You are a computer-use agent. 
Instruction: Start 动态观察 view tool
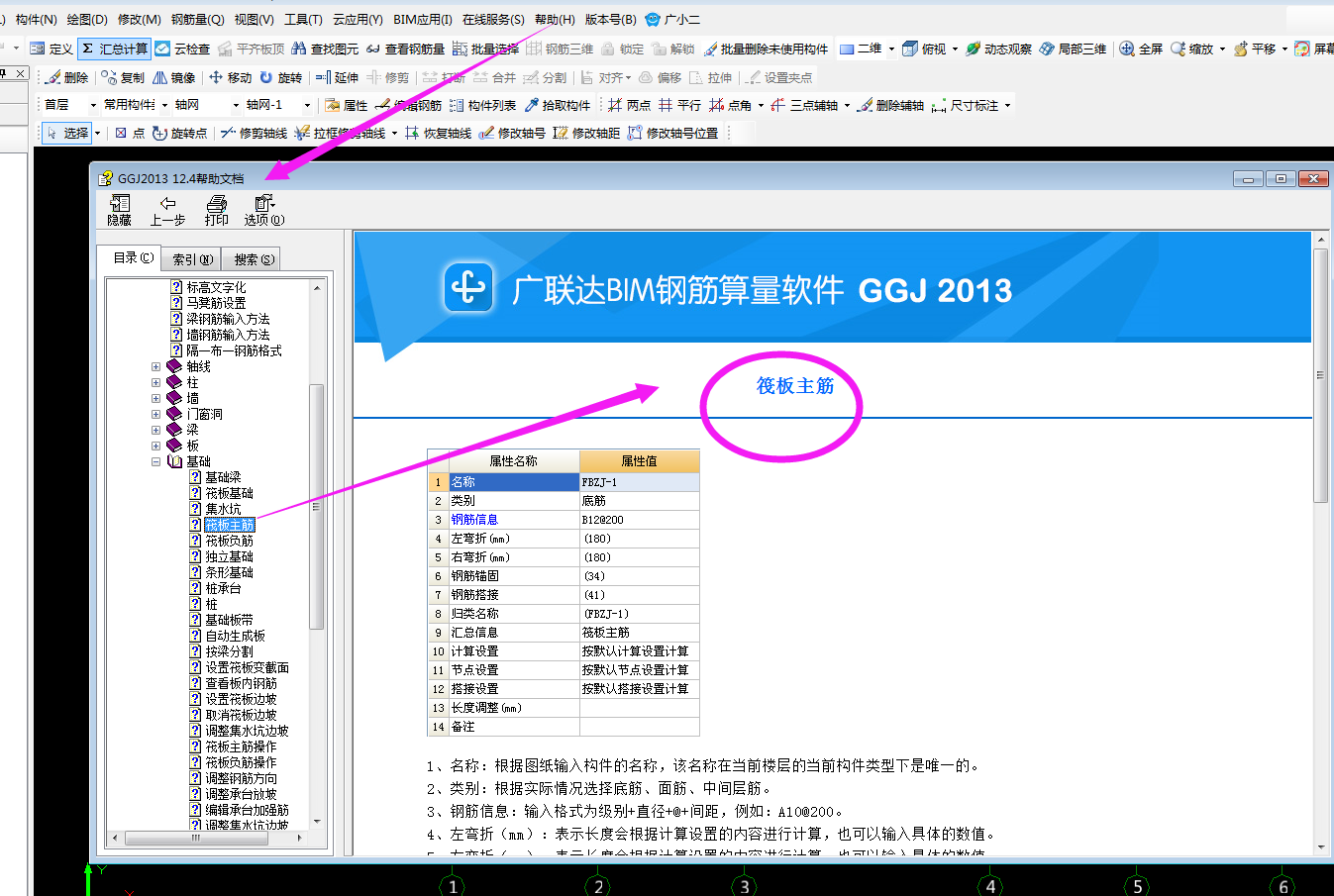point(998,49)
